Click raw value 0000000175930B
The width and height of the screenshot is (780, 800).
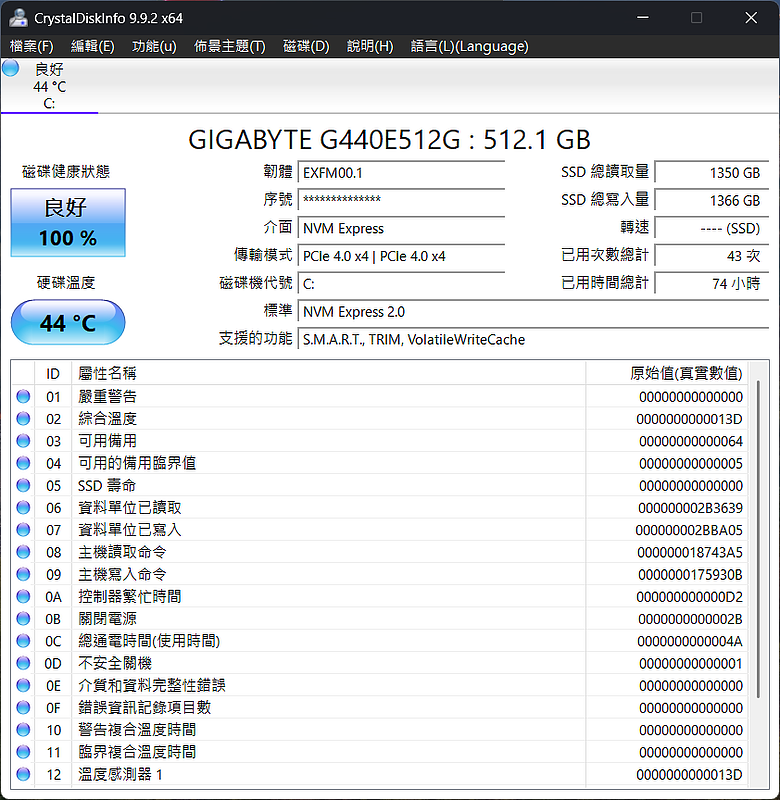click(x=690, y=574)
